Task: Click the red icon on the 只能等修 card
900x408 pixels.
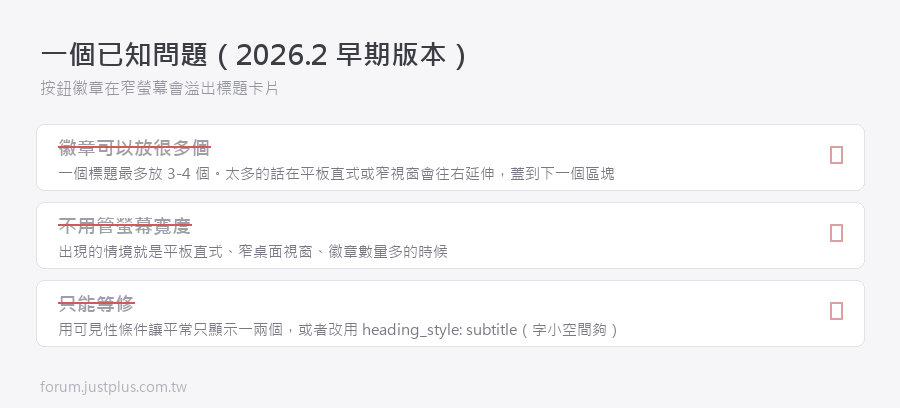Action: [836, 311]
